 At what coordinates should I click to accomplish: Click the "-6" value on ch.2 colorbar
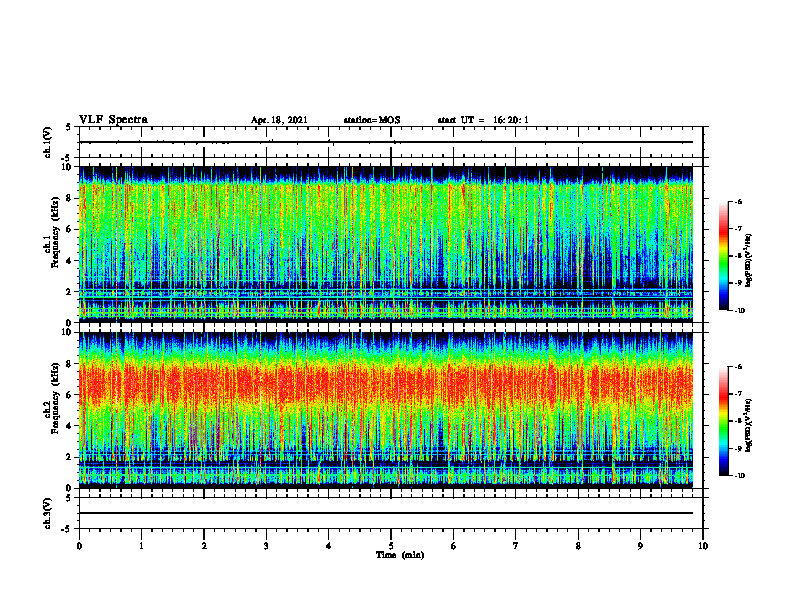click(738, 367)
